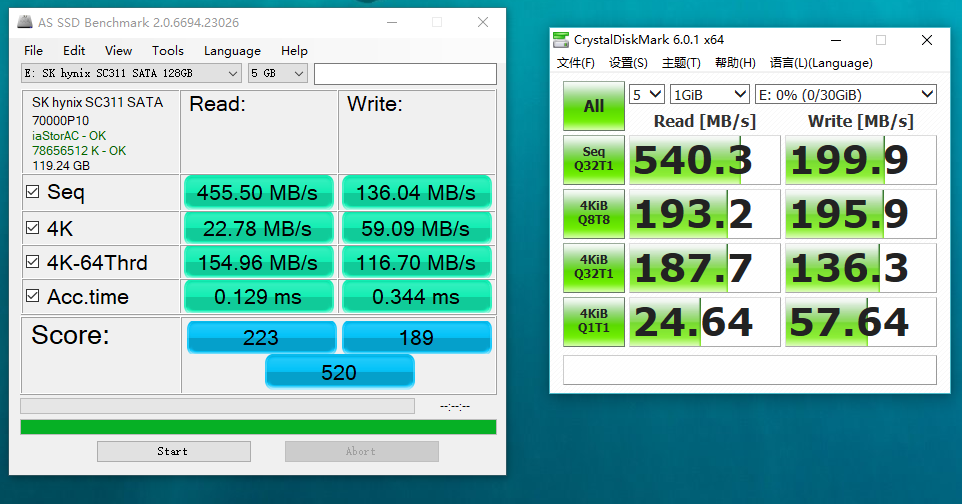Click the total score 520
The width and height of the screenshot is (962, 504).
pos(339,372)
